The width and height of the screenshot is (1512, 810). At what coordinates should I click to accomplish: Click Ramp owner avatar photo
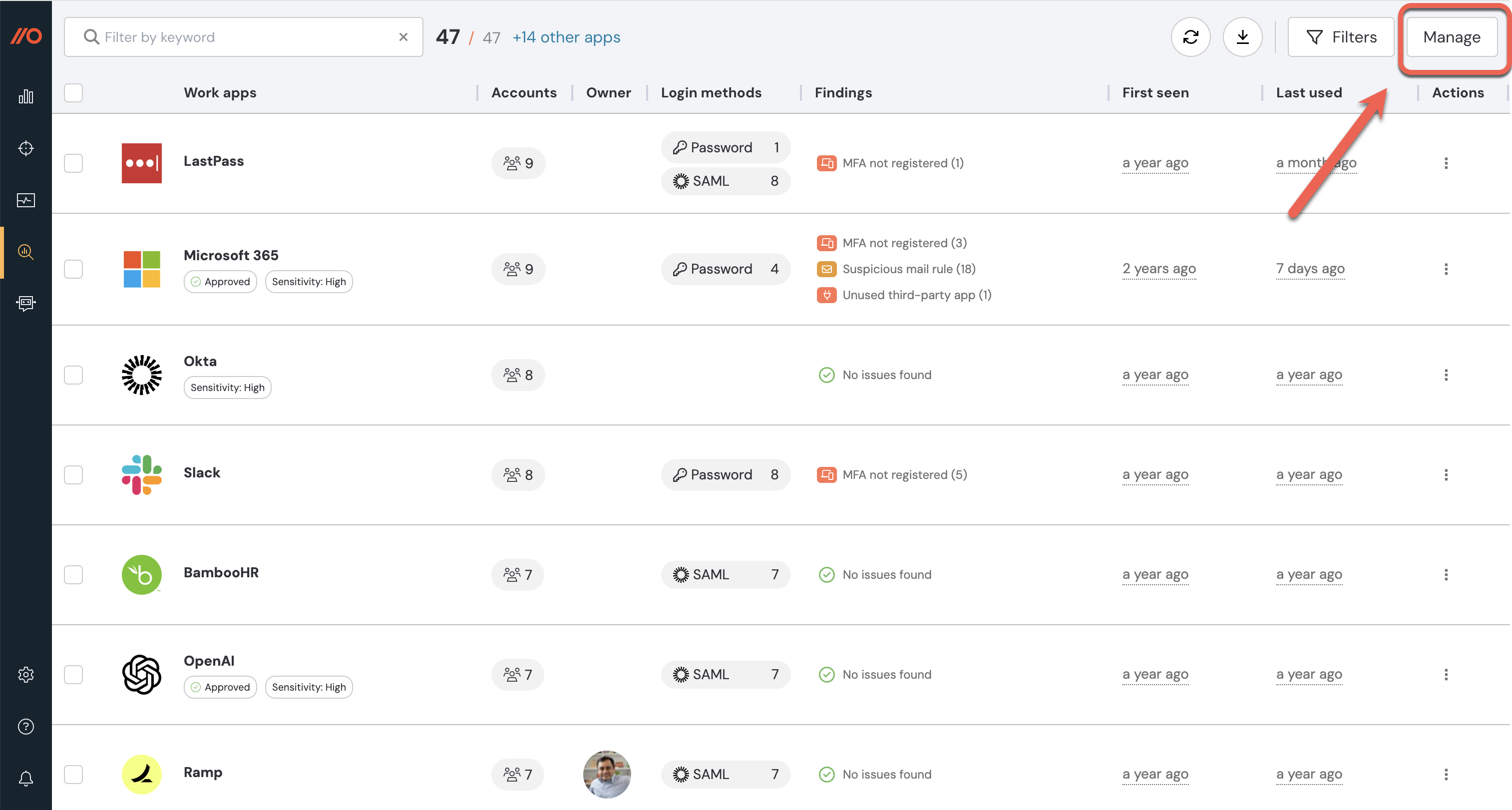pos(607,774)
